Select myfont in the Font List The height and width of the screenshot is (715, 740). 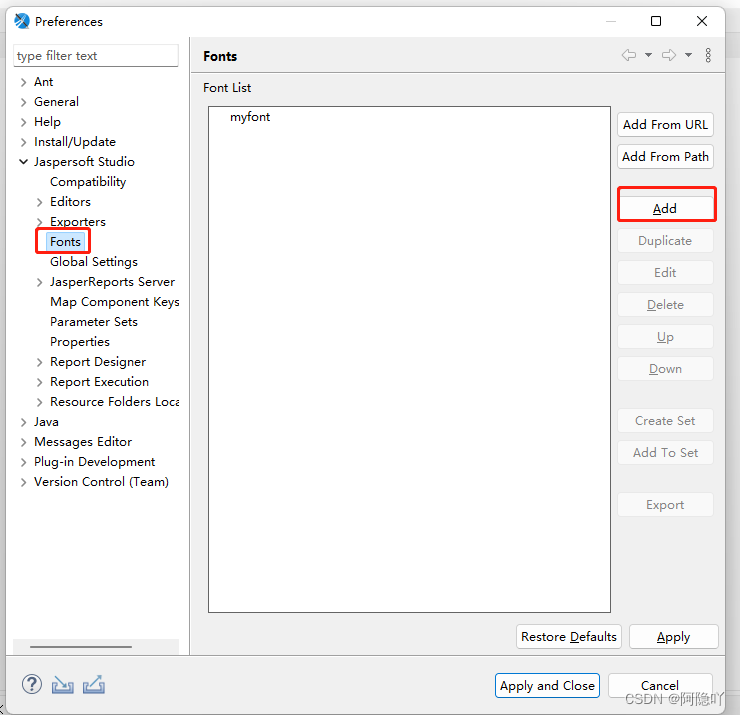[x=250, y=117]
